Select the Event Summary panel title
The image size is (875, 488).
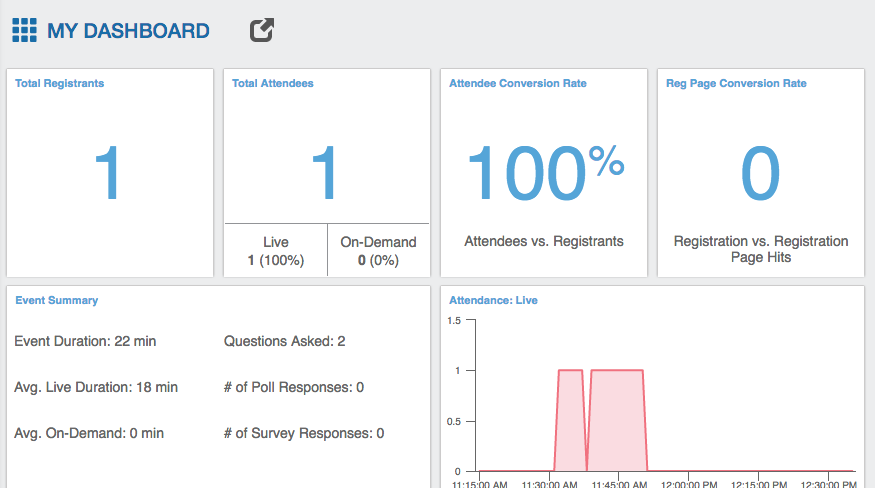tap(57, 300)
